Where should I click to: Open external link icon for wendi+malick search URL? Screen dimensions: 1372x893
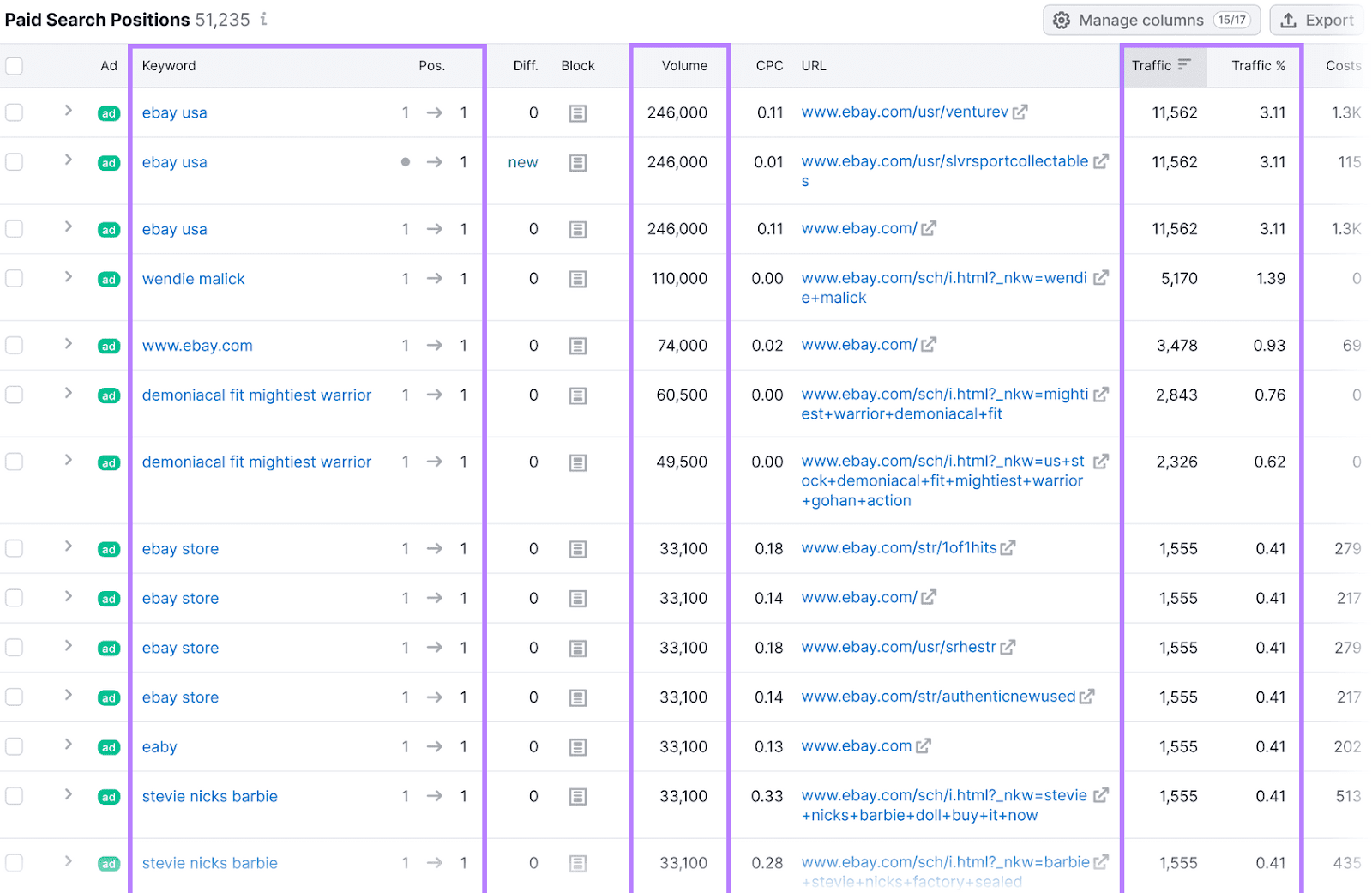[1101, 278]
